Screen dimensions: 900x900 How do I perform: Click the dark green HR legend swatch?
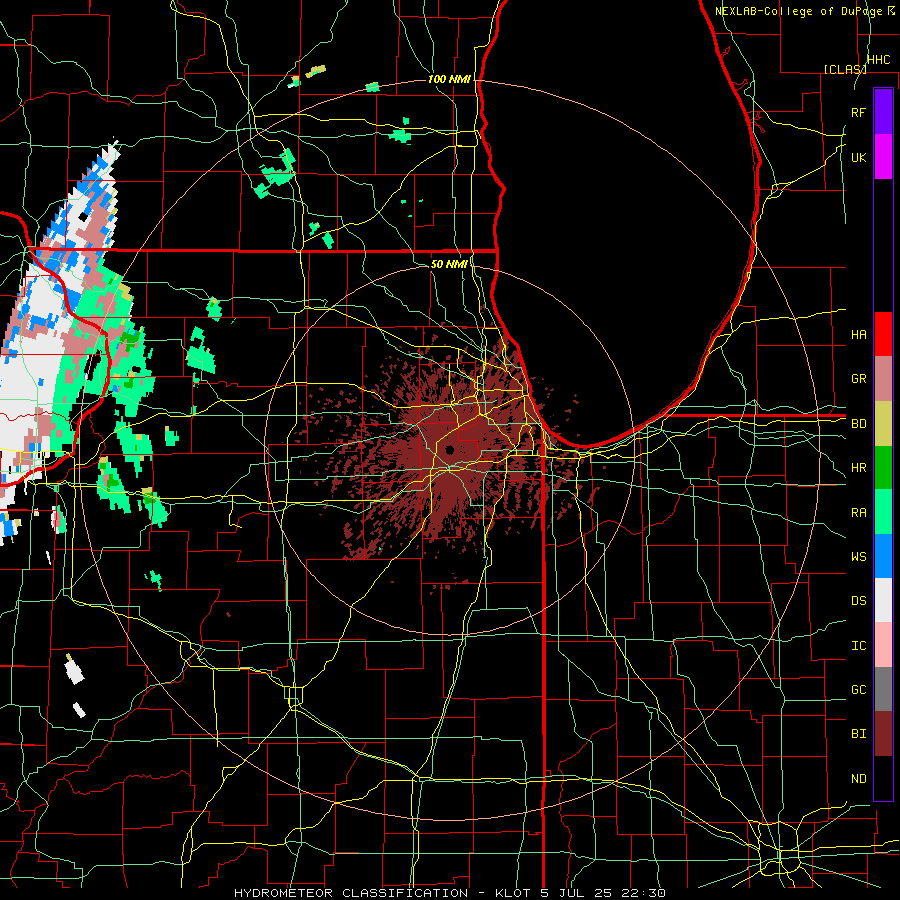(883, 468)
